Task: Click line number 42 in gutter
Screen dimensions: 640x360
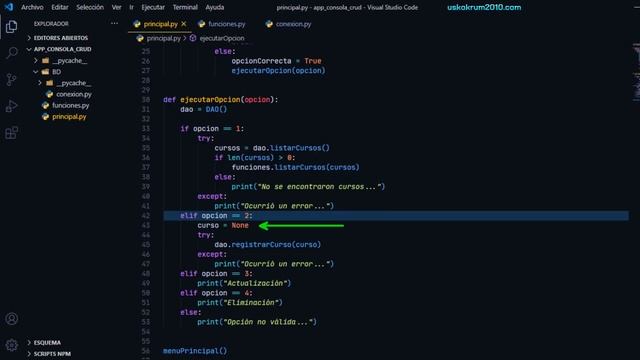Action: pyautogui.click(x=146, y=216)
